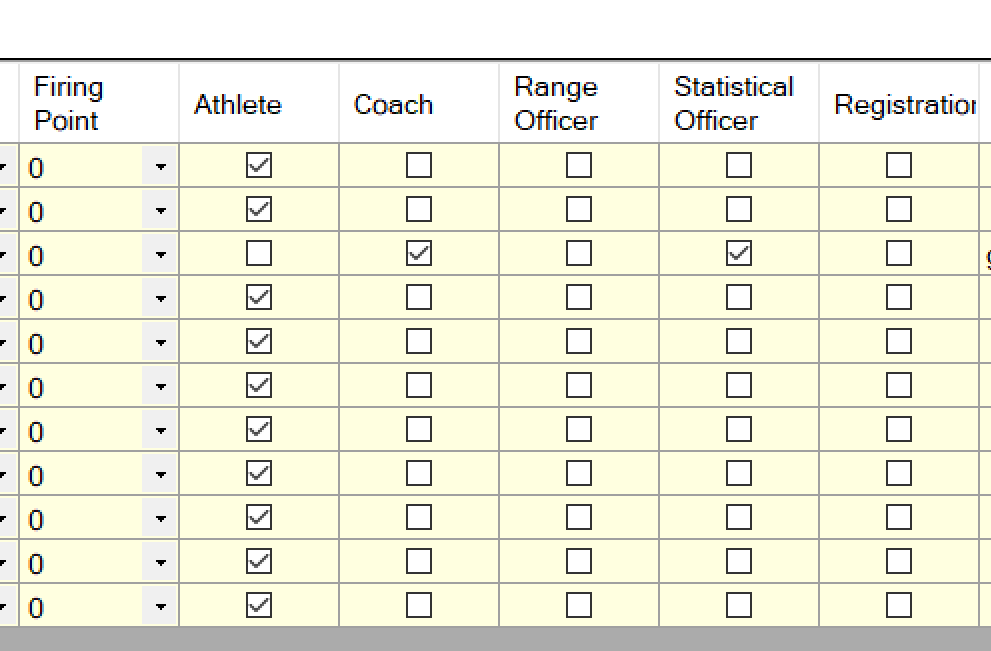Disable Statistical Officer in the third row
This screenshot has width=991, height=651.
738,253
